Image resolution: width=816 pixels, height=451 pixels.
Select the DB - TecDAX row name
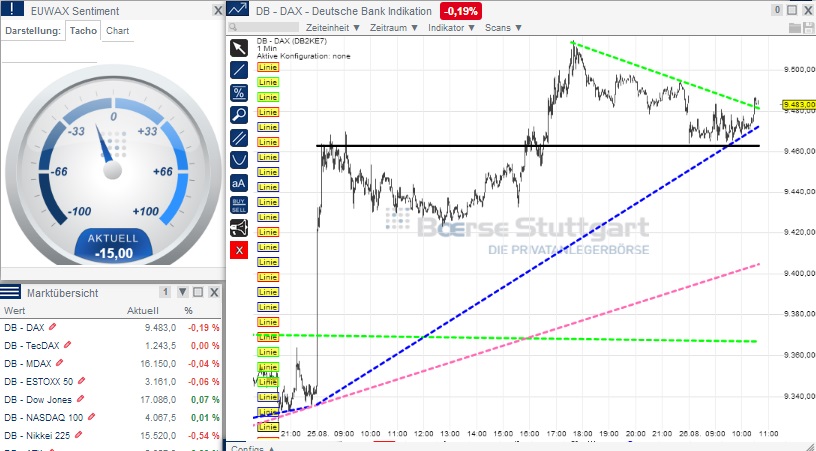pos(32,345)
